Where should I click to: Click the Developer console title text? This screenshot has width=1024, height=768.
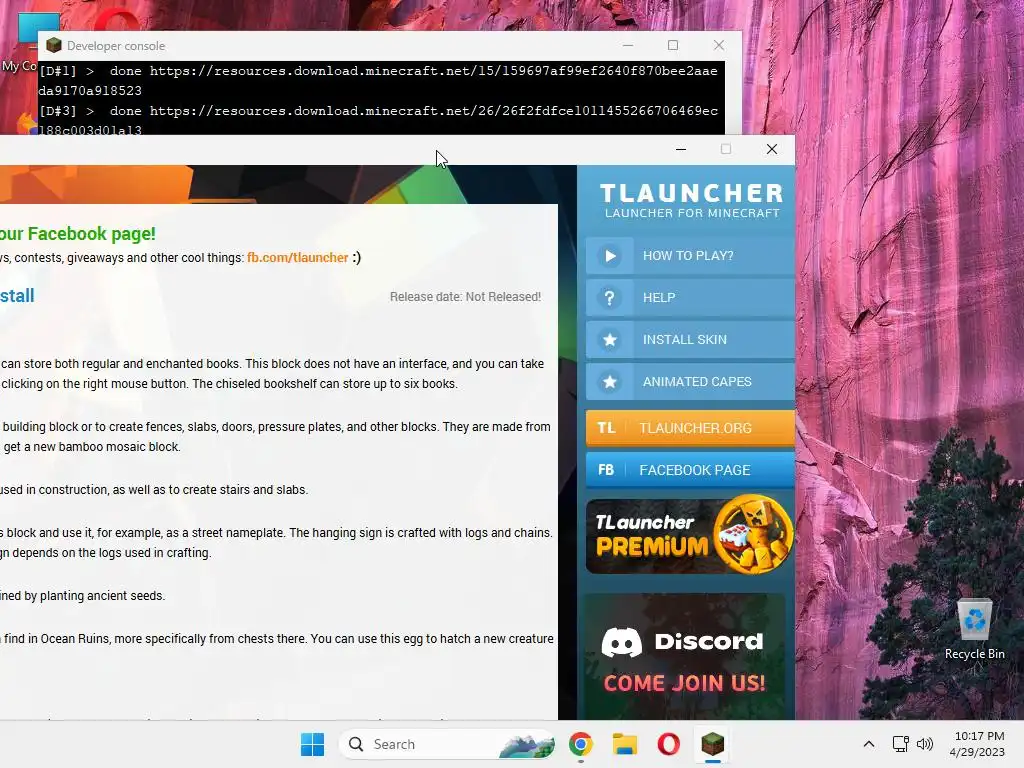click(116, 46)
